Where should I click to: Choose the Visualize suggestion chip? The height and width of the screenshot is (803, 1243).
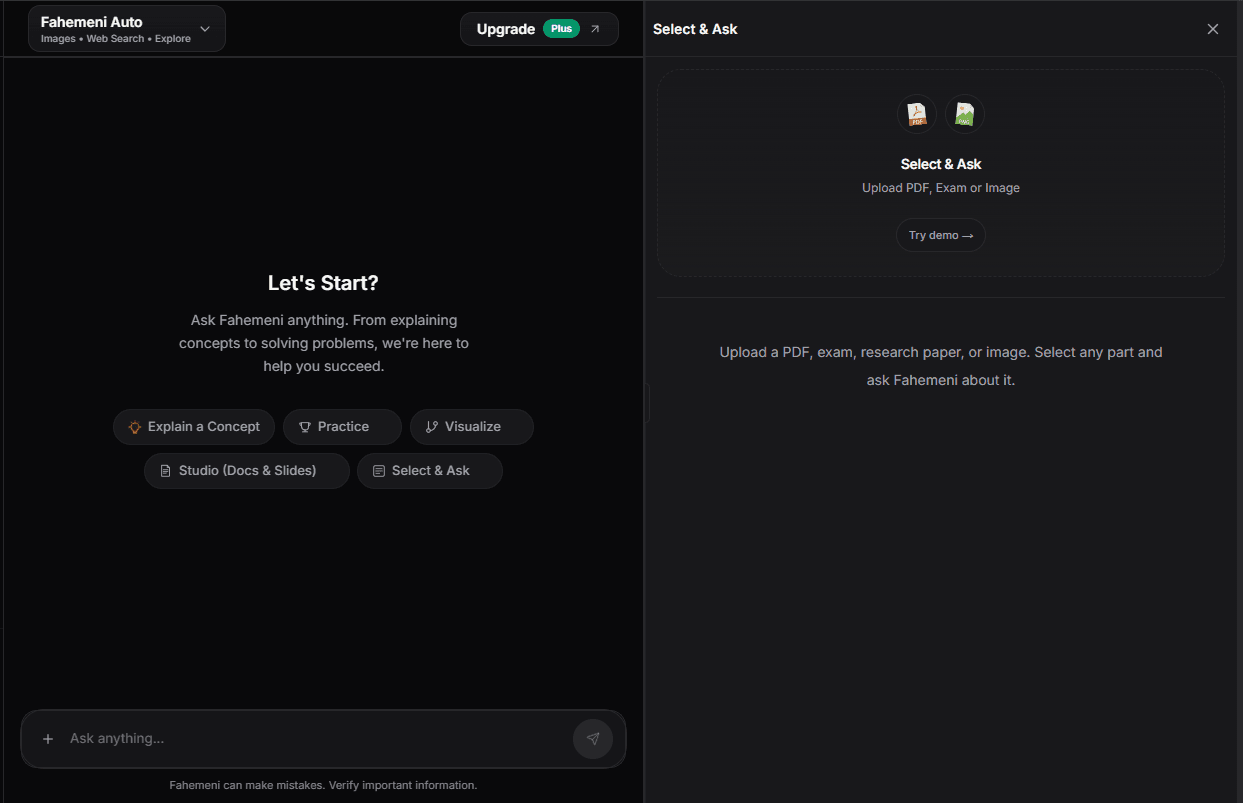(472, 427)
